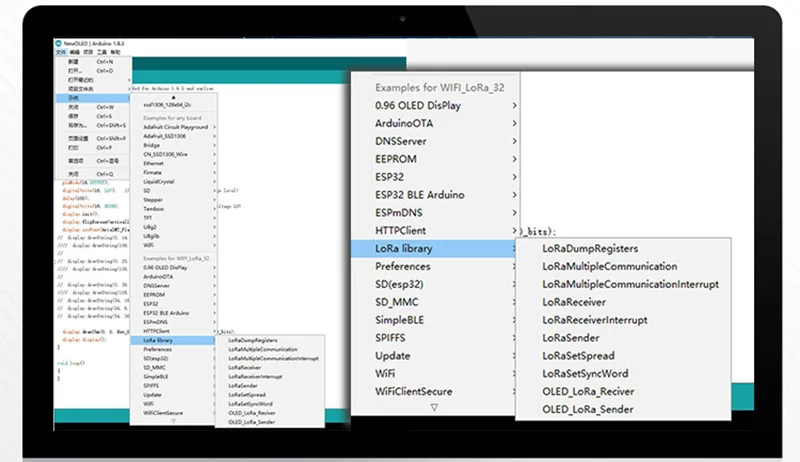Open the 编辑 menu in the menu bar

[x=73, y=52]
